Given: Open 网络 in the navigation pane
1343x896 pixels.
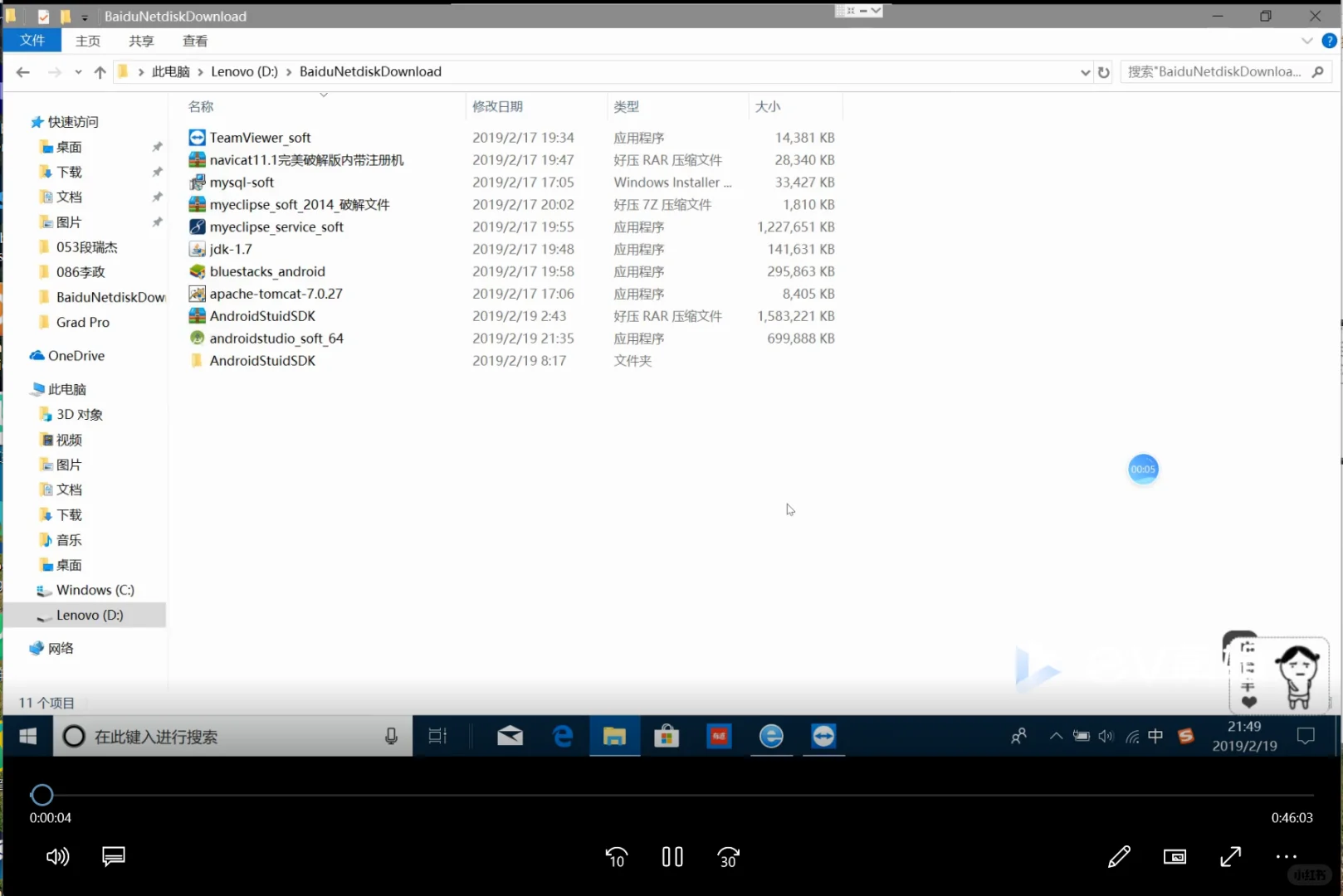Looking at the screenshot, I should pos(61,648).
